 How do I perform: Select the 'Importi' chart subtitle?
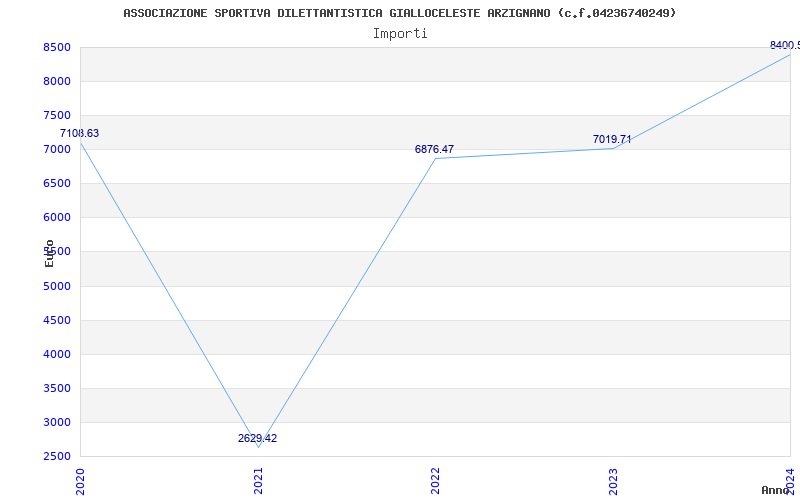click(400, 34)
